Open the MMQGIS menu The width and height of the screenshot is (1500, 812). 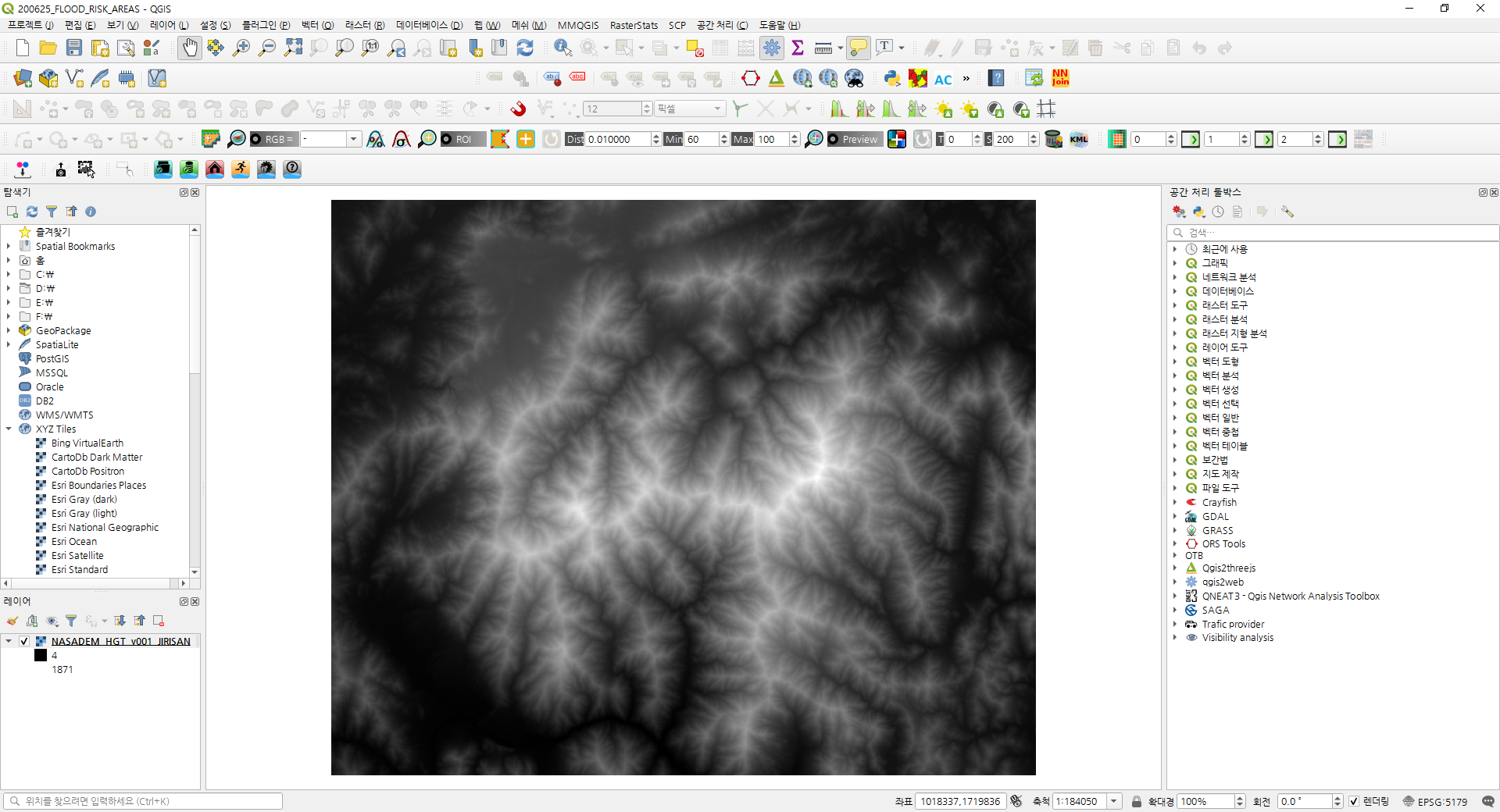[578, 25]
